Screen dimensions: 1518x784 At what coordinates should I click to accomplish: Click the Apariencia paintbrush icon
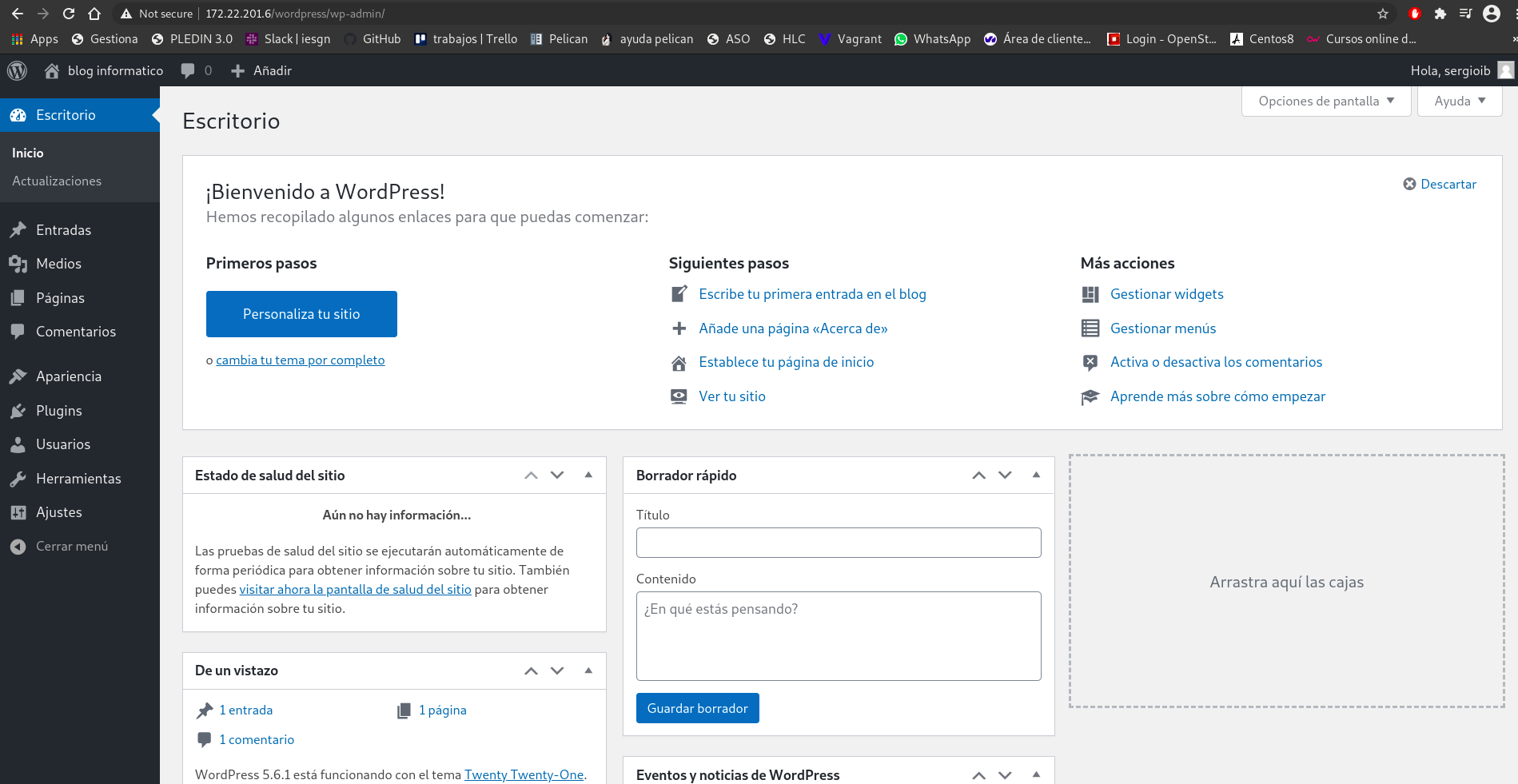(x=18, y=376)
